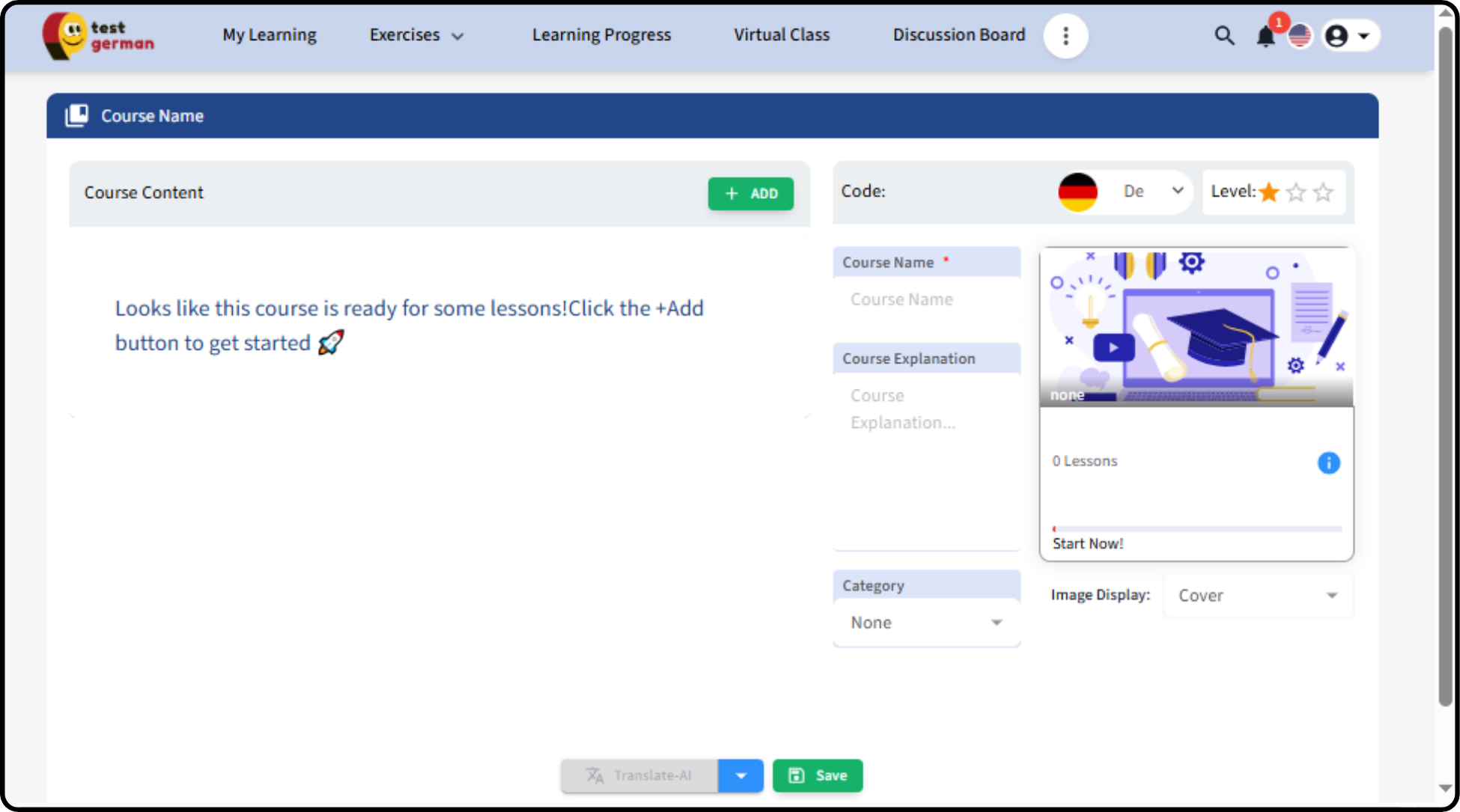Click the green ADD button

point(750,193)
